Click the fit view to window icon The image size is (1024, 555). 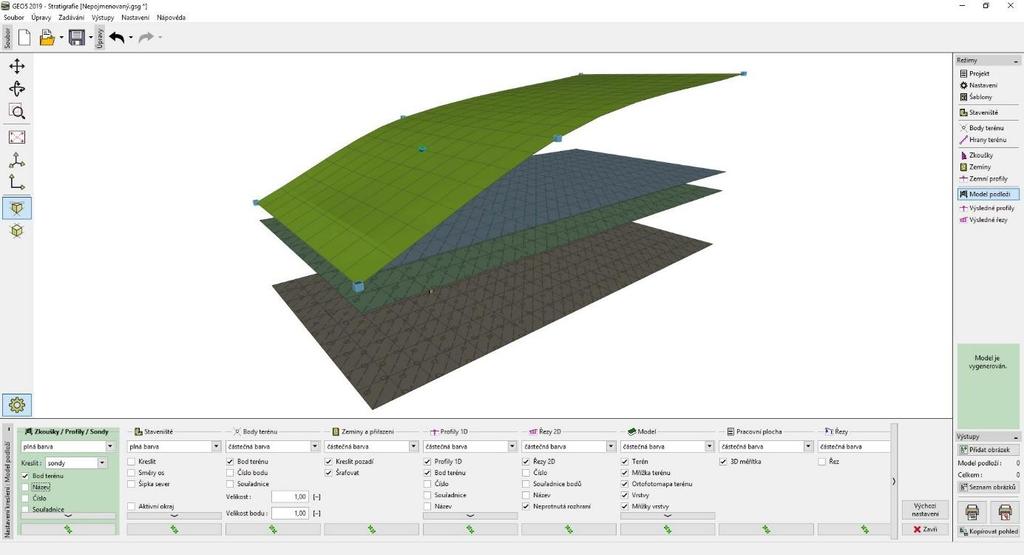coord(17,137)
